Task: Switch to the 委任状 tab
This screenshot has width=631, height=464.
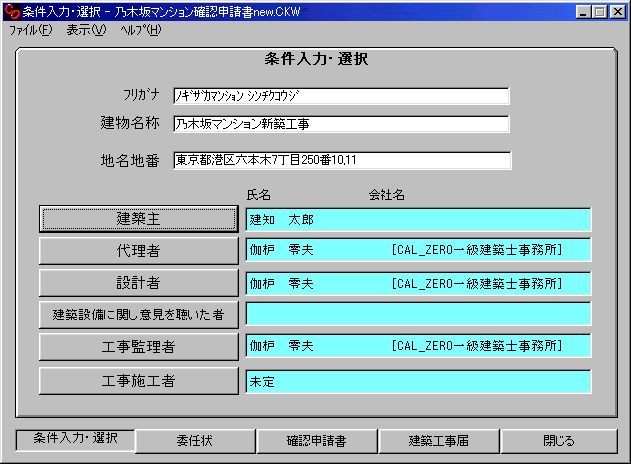Action: pos(195,441)
